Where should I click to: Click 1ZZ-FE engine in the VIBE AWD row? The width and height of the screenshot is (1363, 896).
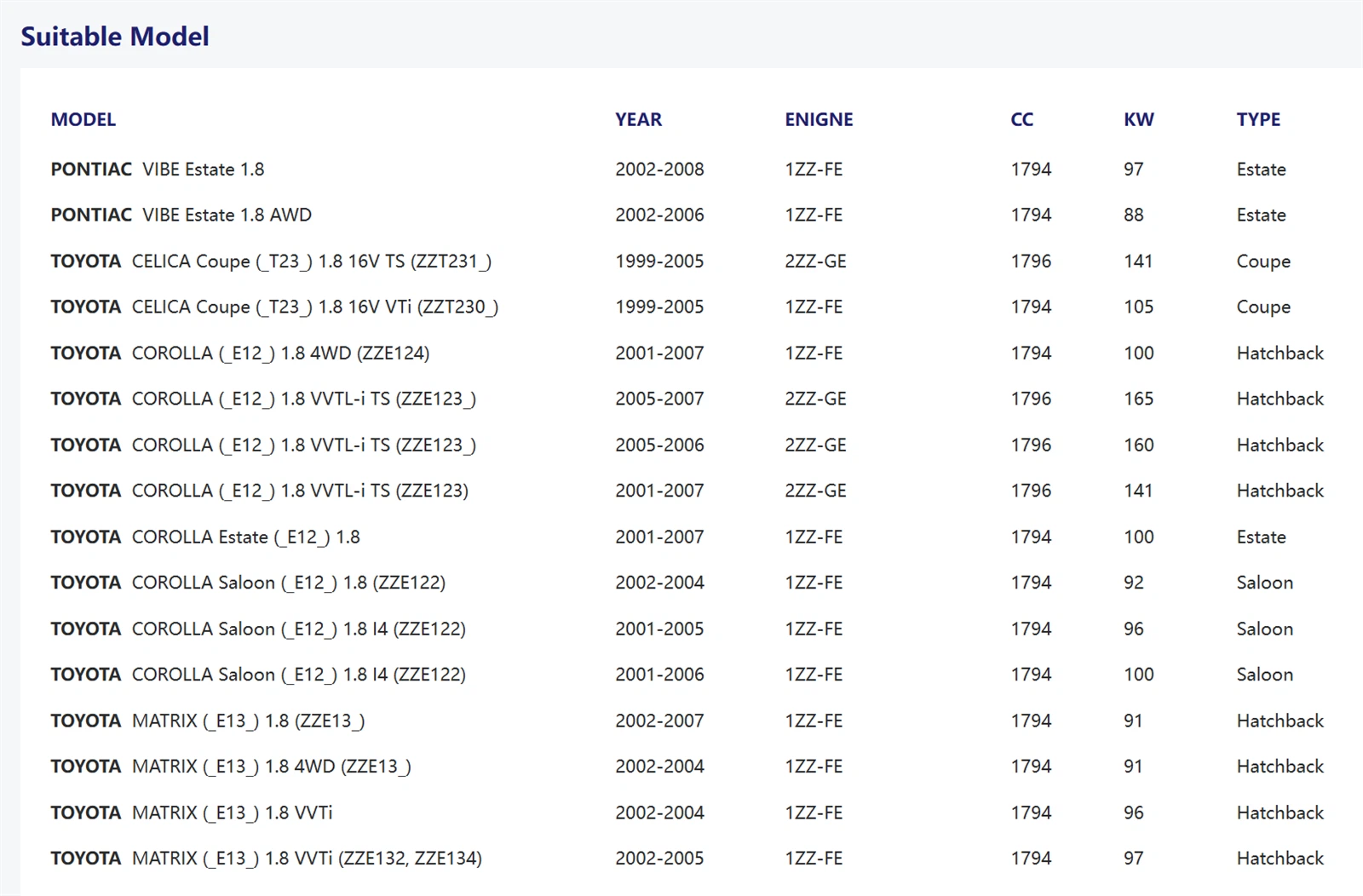(x=814, y=215)
